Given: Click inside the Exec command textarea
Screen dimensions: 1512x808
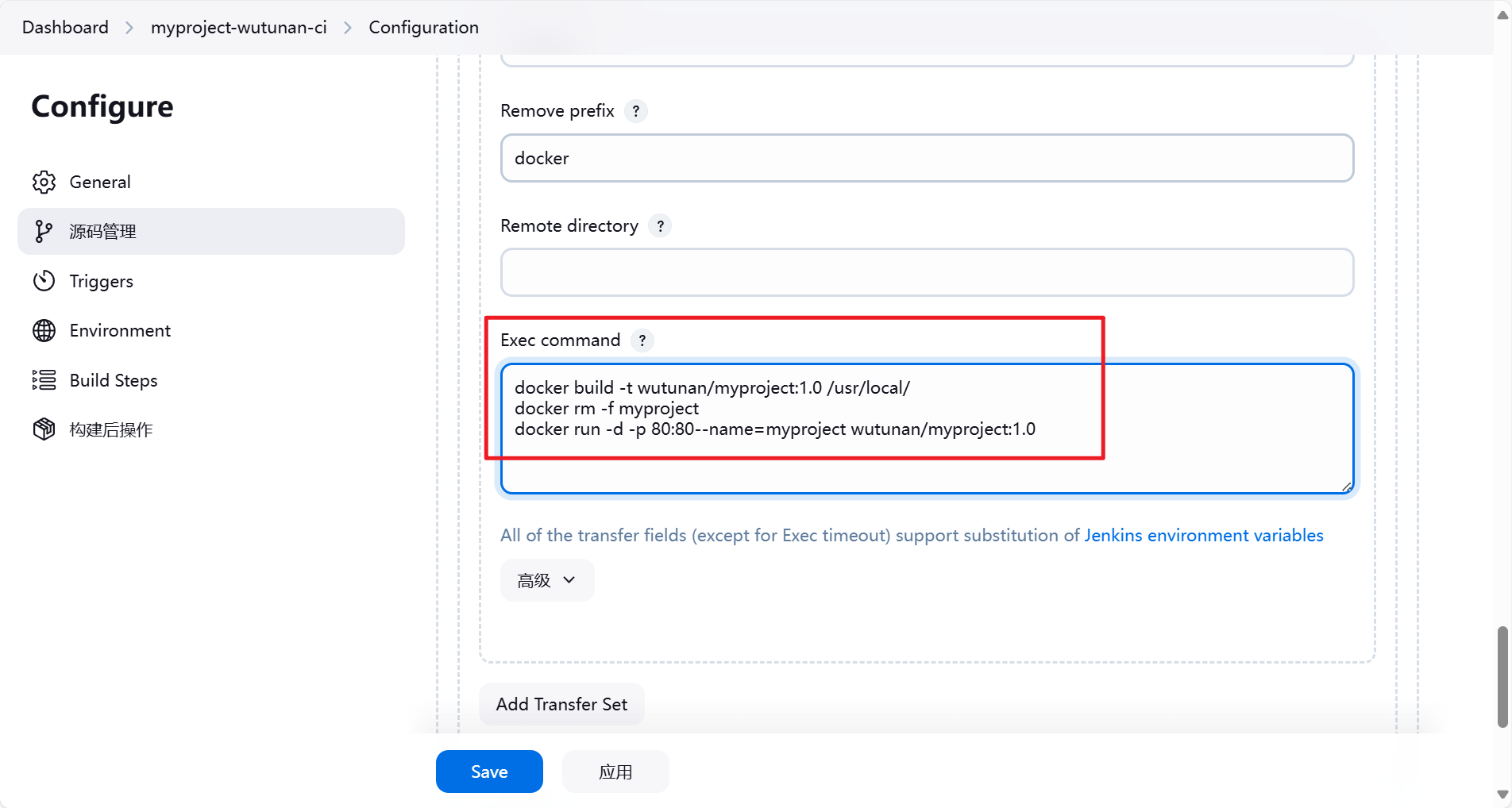Looking at the screenshot, I should (x=927, y=429).
